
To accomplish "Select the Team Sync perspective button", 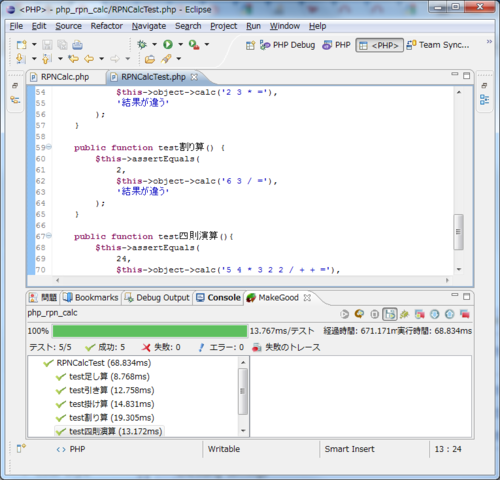I will (x=438, y=45).
